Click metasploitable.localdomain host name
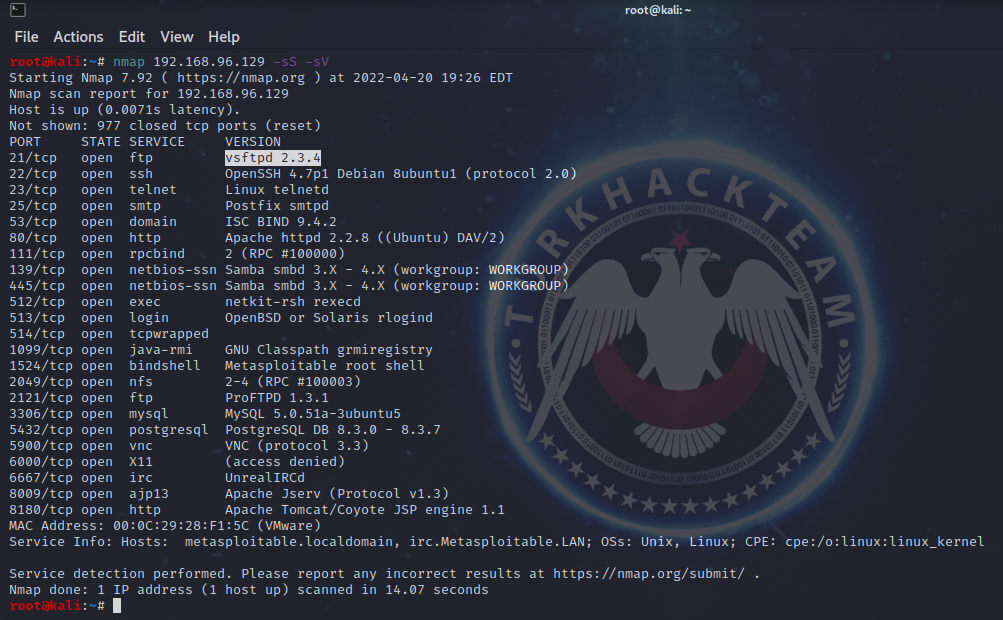The height and width of the screenshot is (620, 1003). (288, 542)
